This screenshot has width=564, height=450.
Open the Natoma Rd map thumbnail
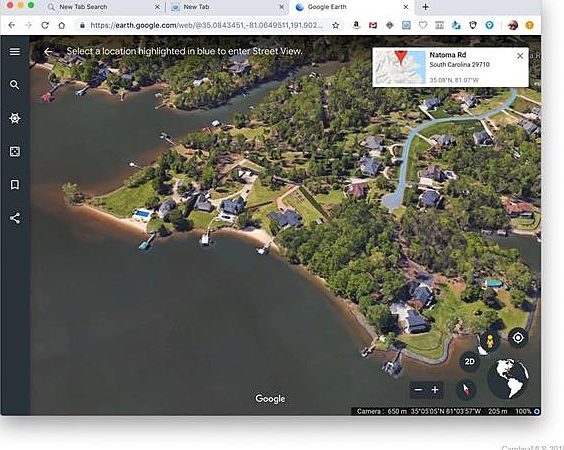tap(400, 67)
